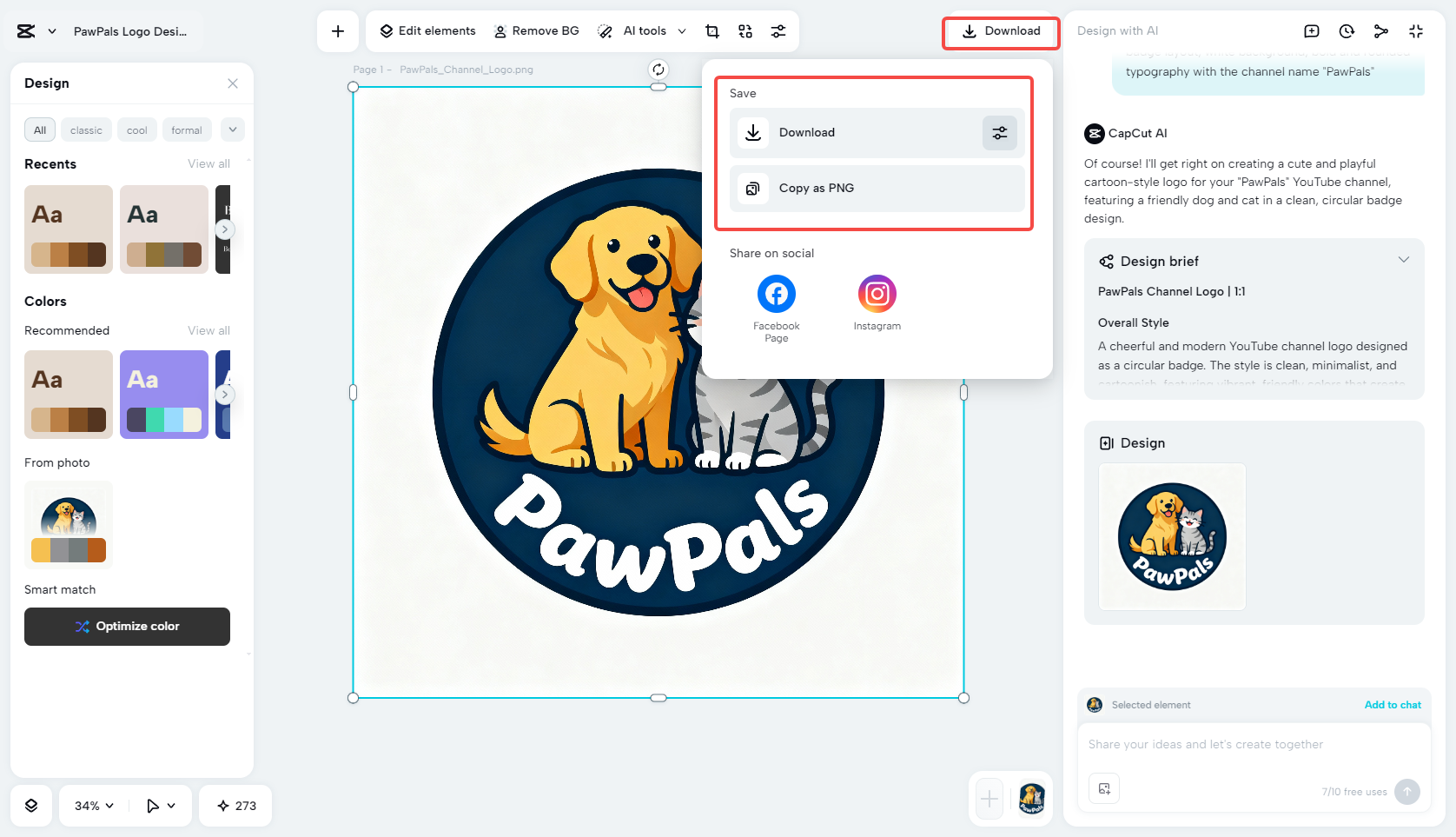
Task: Toggle the formal style filter
Action: pos(187,130)
